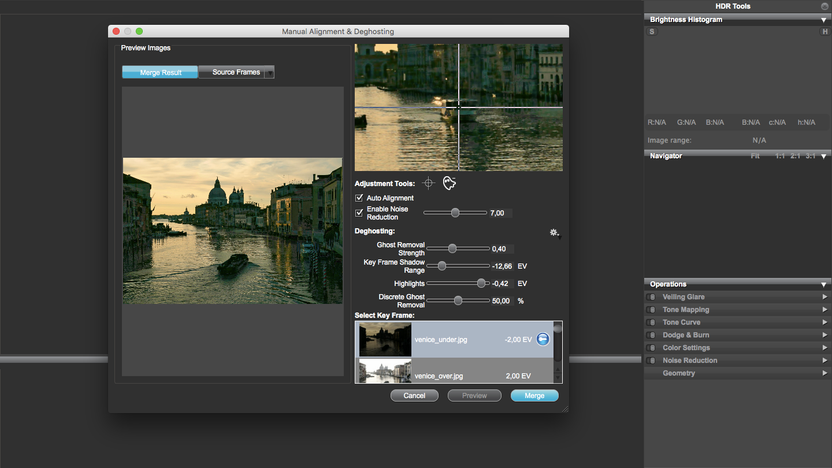Screen dimensions: 832x468
Task: Select the venice_under.jpg key frame thumbnail
Action: pos(385,339)
